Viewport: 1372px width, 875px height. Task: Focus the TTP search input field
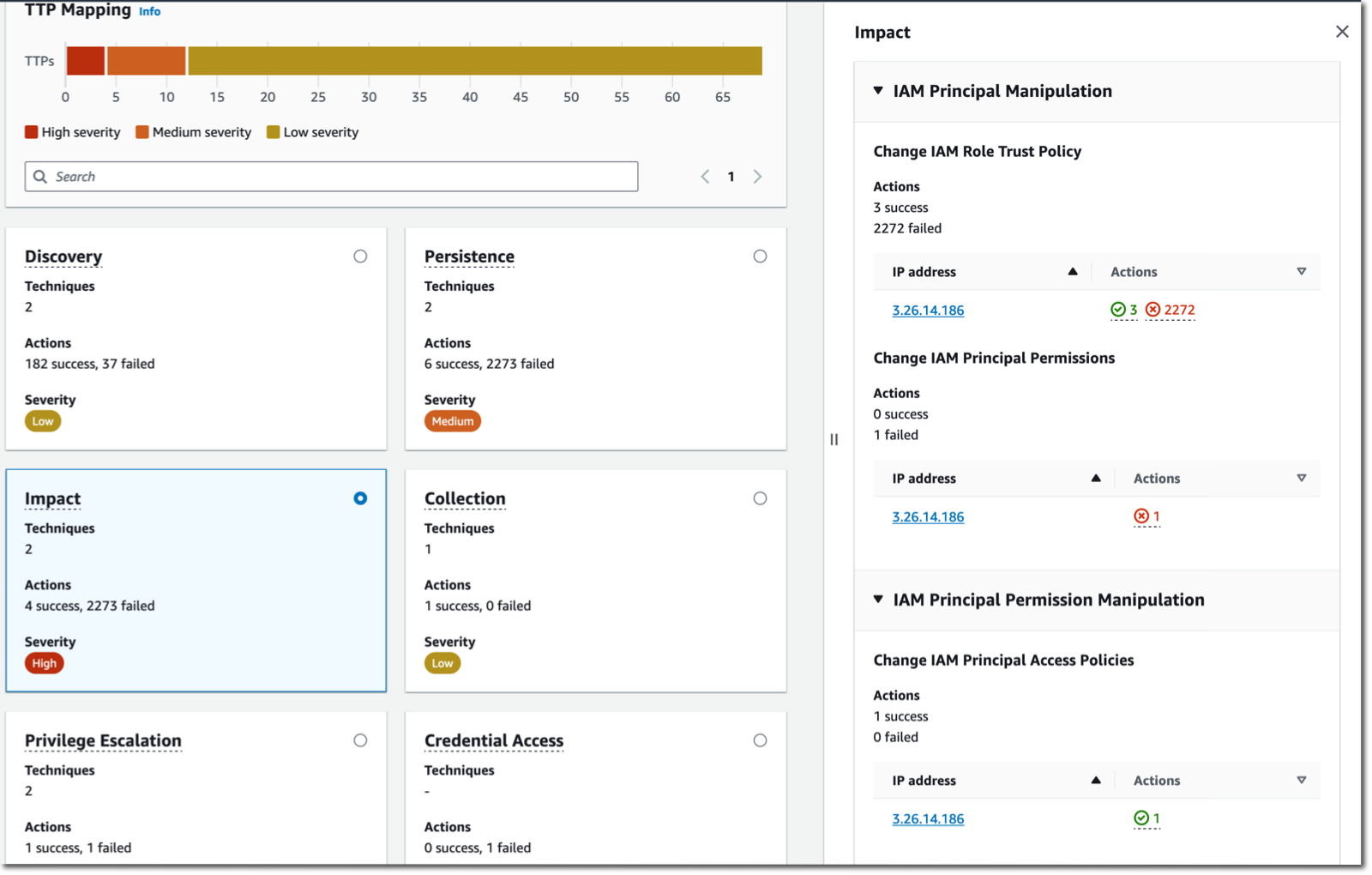point(331,177)
